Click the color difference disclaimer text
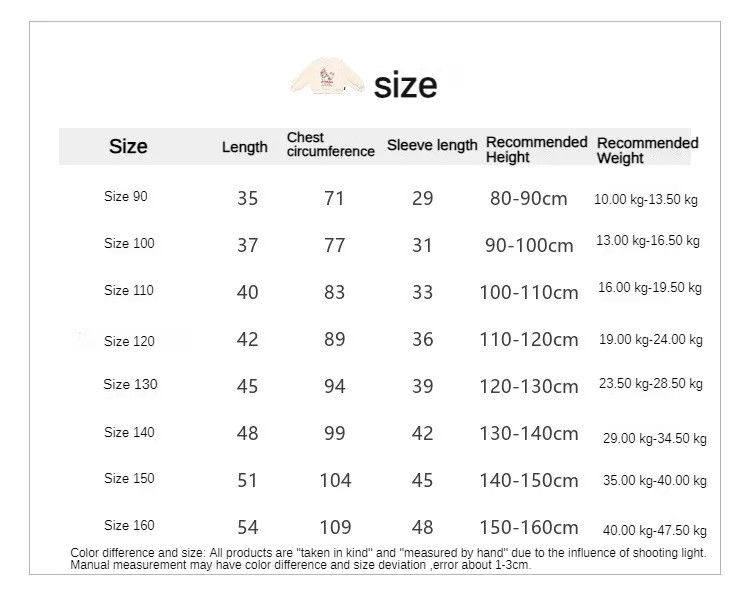Image resolution: width=750 pixels, height=590 pixels. click(x=388, y=558)
